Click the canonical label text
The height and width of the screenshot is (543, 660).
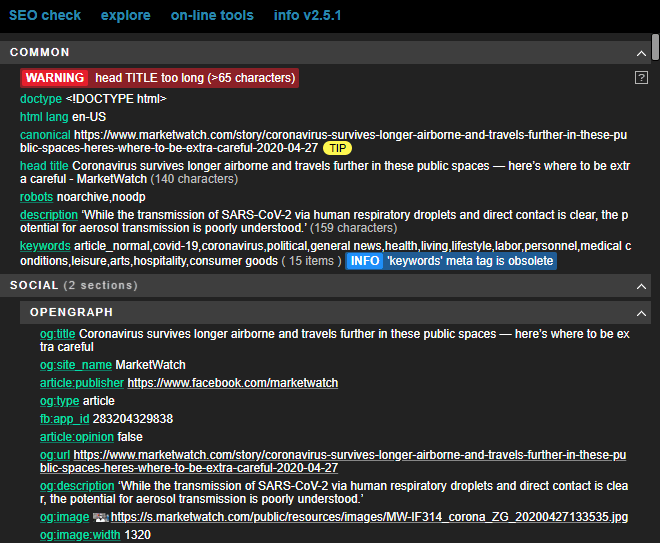tap(45, 135)
